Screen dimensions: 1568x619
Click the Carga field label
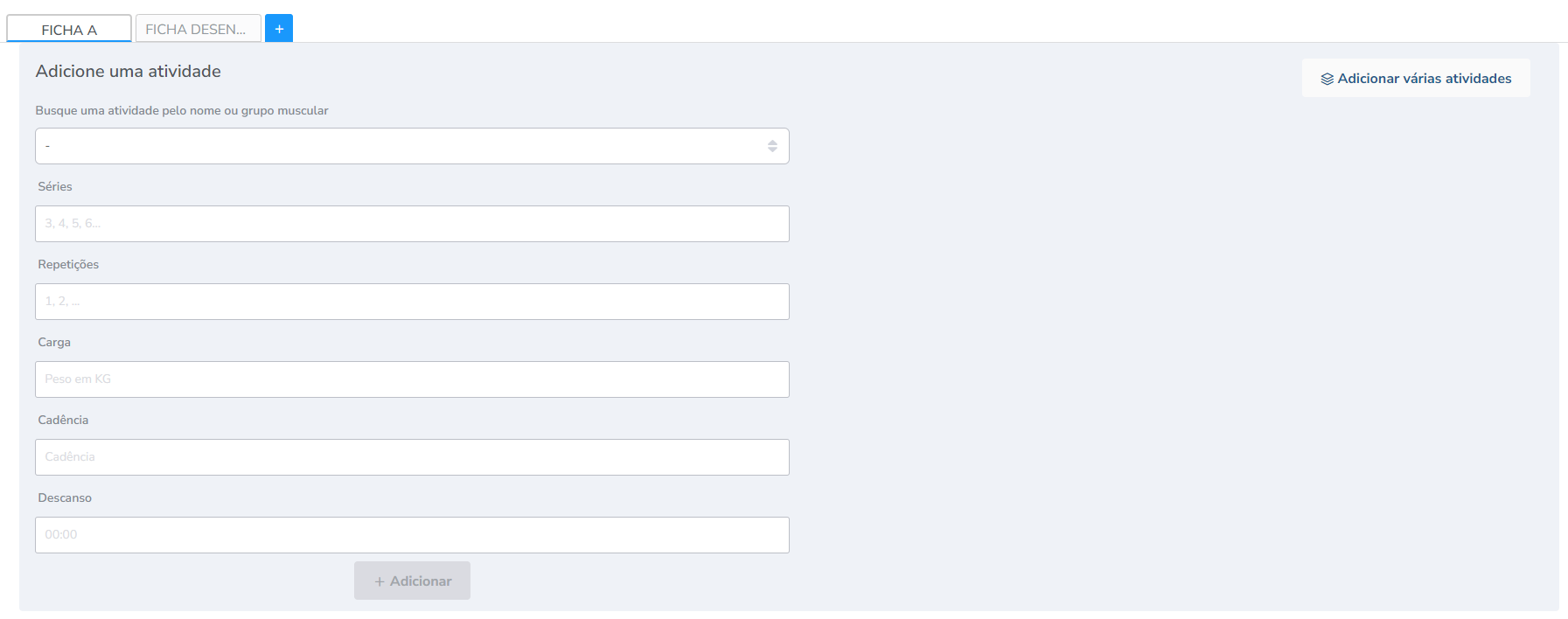pyautogui.click(x=54, y=343)
